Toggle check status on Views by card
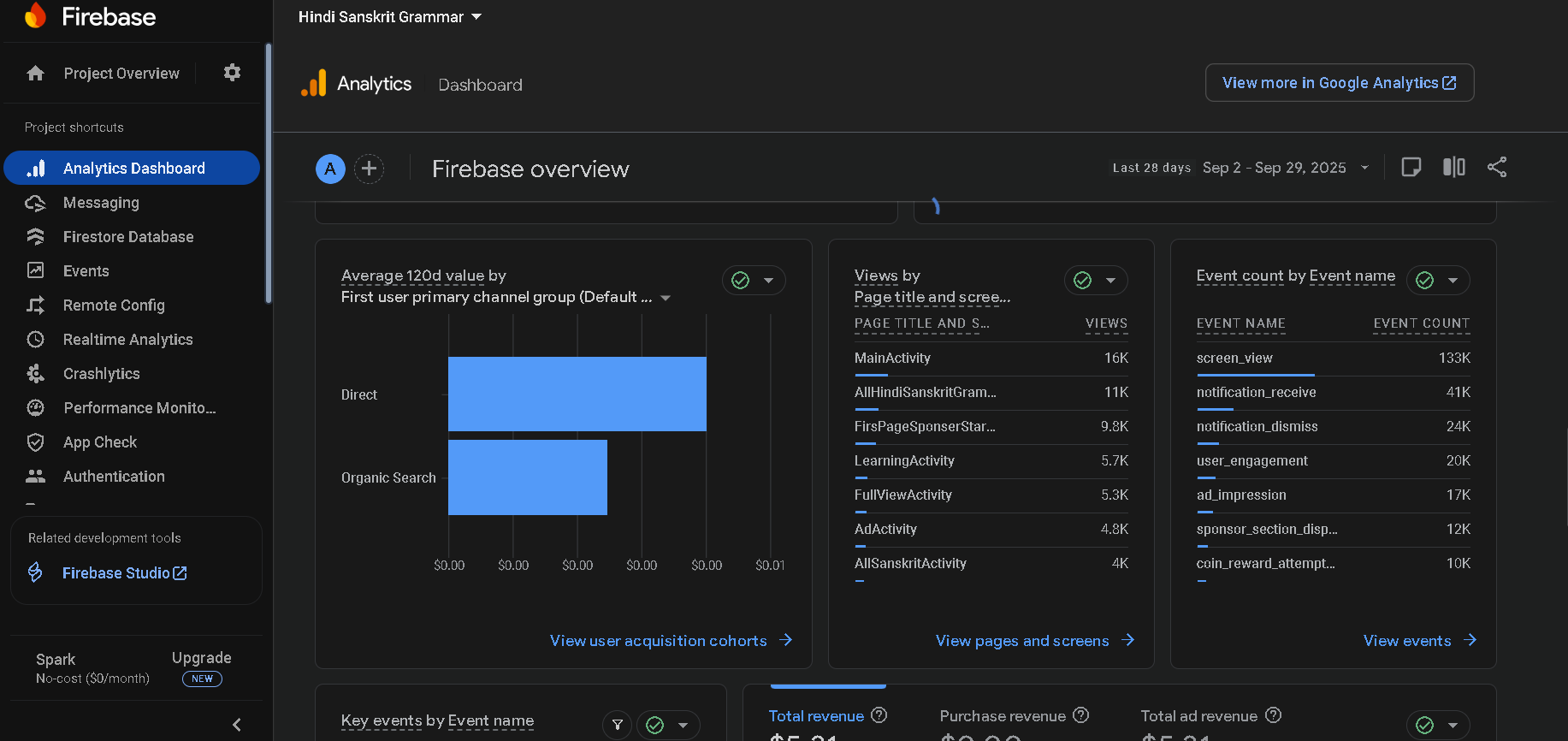Viewport: 1568px width, 741px height. [1083, 281]
